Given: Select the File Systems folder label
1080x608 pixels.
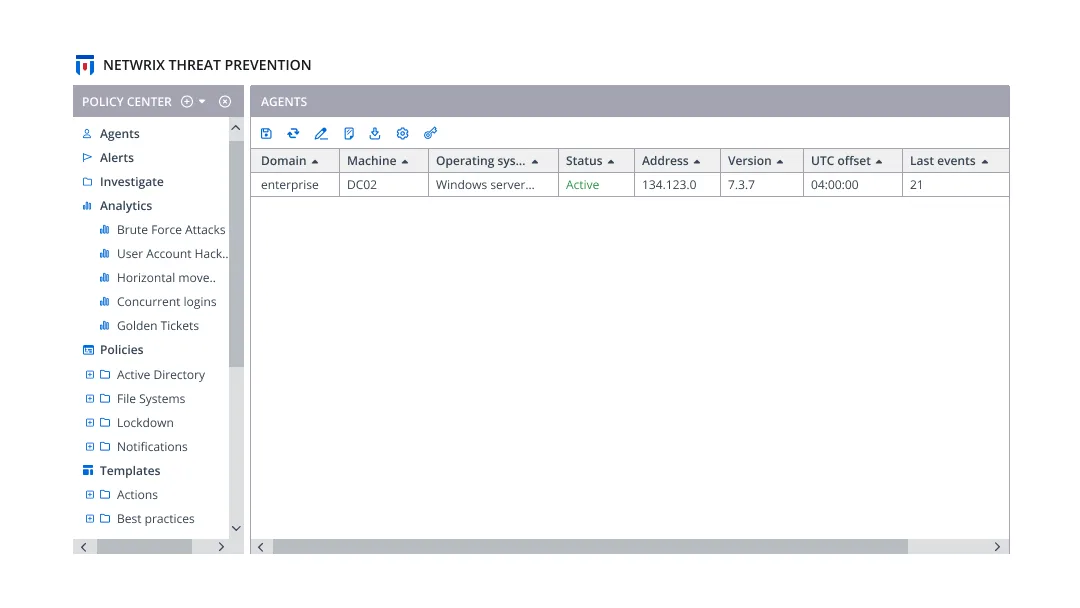Looking at the screenshot, I should (151, 399).
